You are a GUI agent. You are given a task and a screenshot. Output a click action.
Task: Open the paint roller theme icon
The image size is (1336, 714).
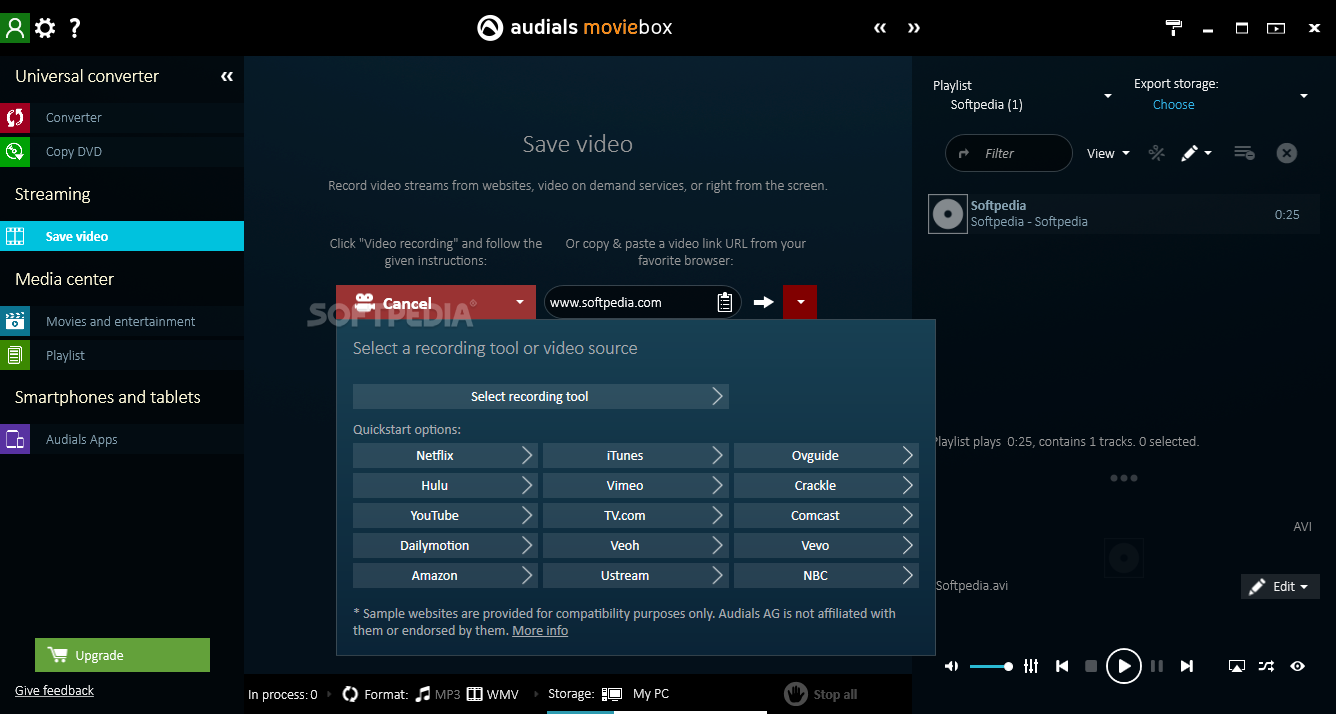click(x=1174, y=28)
